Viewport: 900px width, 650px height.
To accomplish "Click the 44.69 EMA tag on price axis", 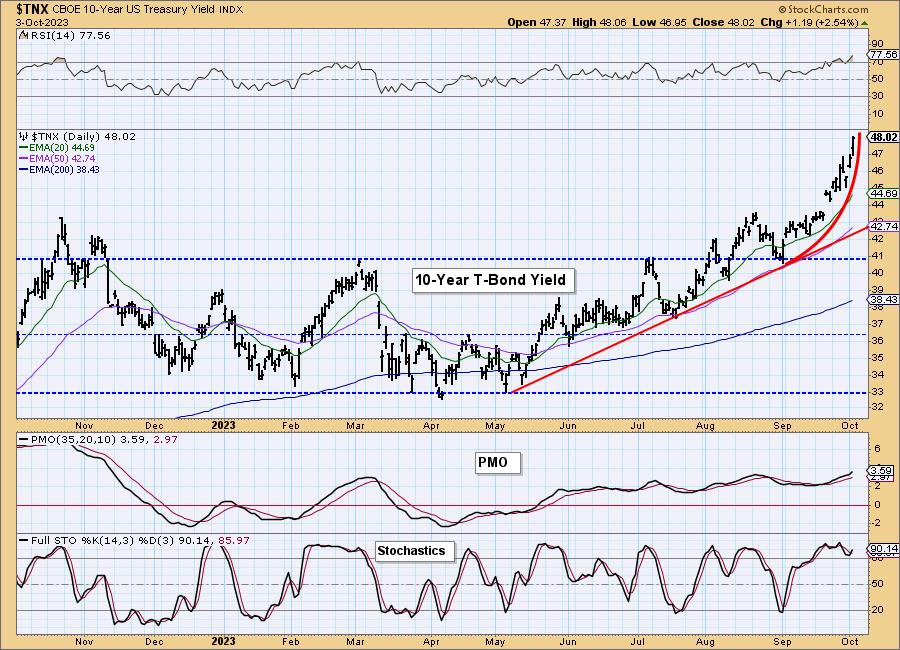I will pyautogui.click(x=884, y=194).
